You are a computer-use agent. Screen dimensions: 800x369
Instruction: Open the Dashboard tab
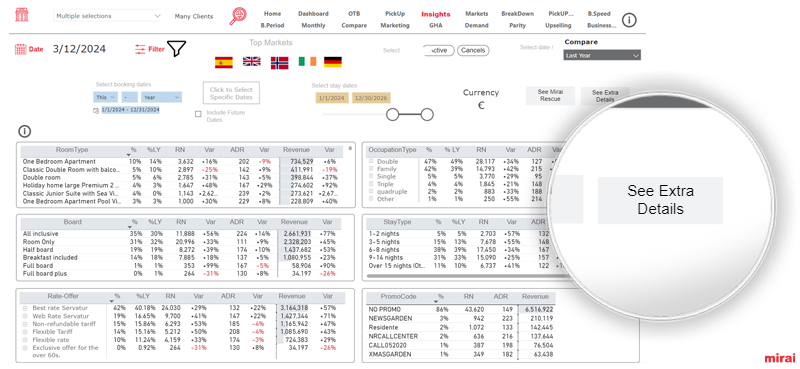point(313,14)
